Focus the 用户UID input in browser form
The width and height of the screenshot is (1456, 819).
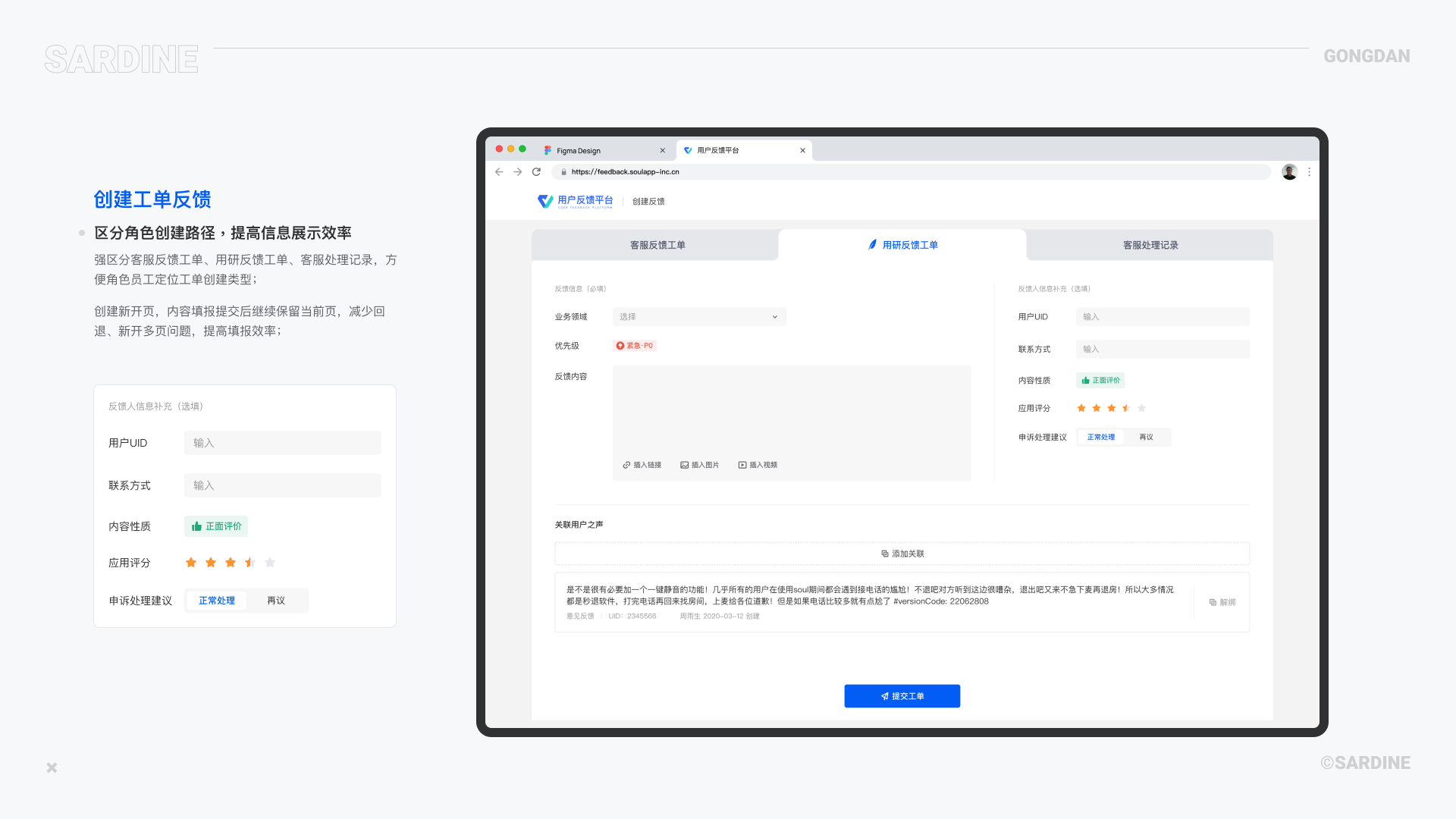(1163, 317)
